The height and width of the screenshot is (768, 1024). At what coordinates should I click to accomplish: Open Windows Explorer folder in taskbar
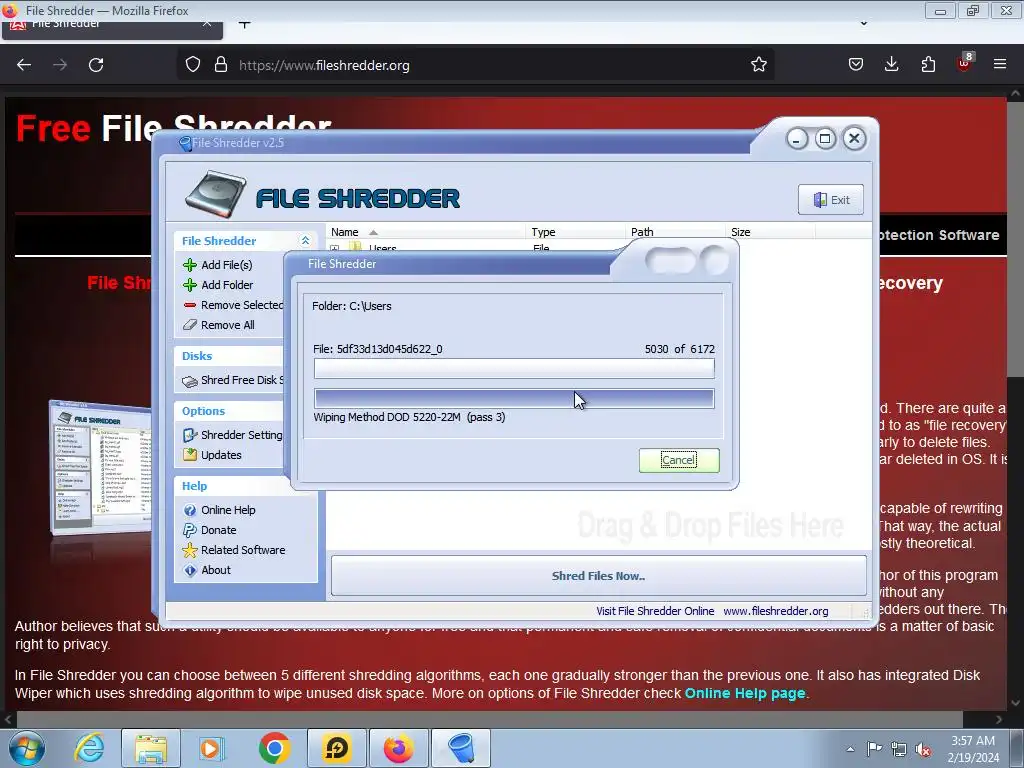[151, 748]
